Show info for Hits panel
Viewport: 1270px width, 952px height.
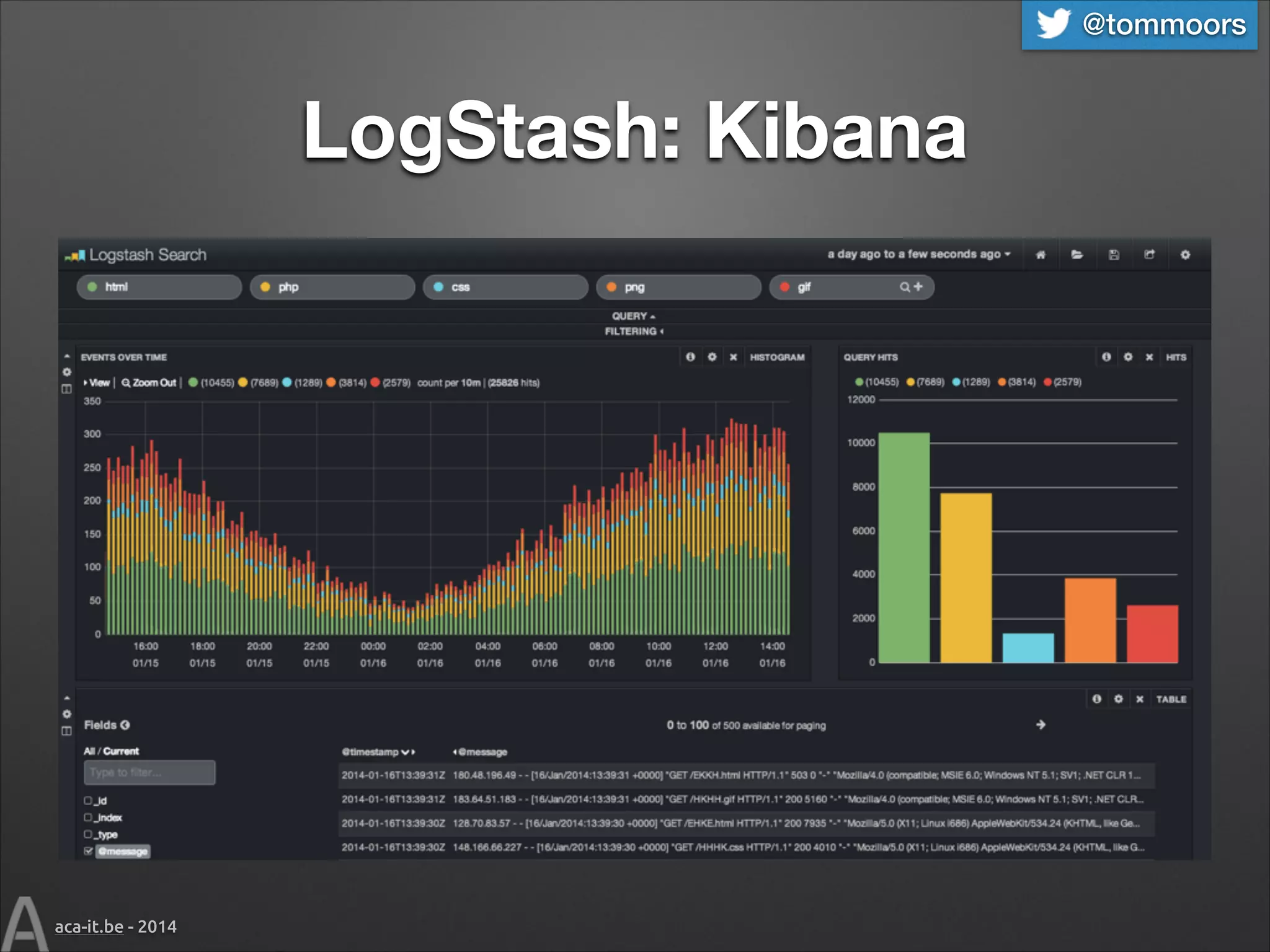1106,357
